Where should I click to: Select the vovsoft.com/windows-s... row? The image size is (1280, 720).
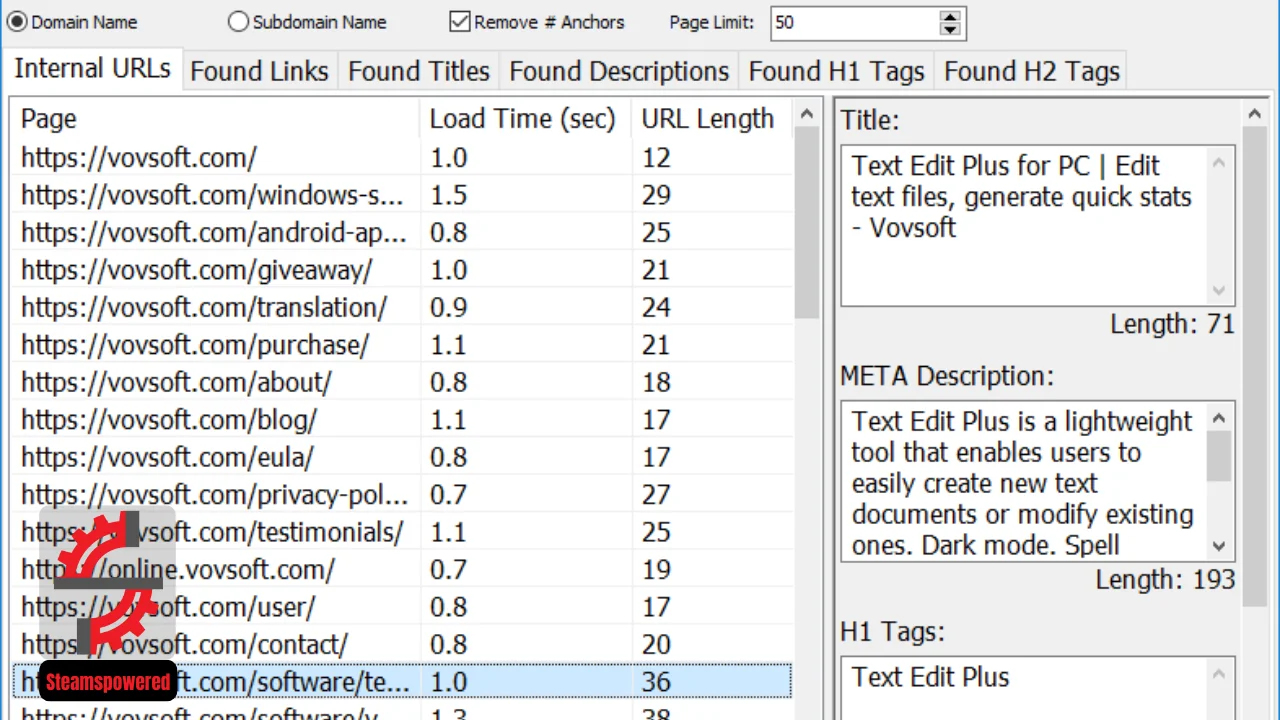click(x=402, y=195)
